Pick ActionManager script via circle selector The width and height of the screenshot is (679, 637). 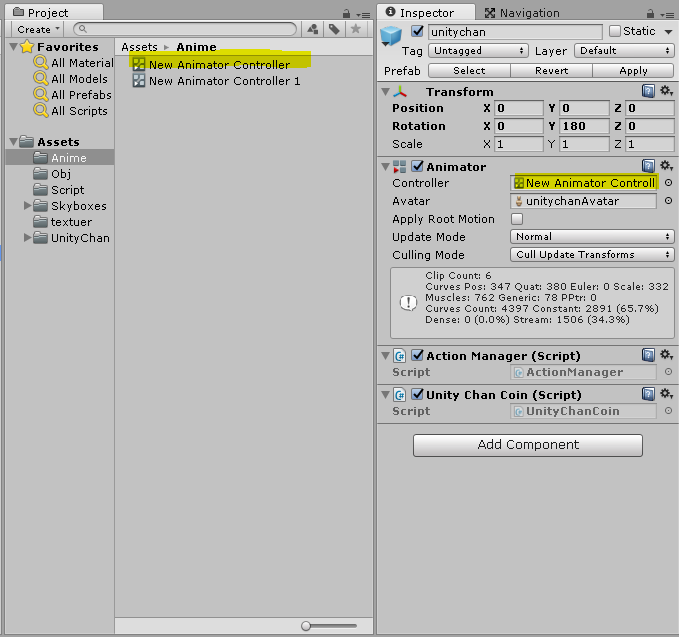pos(668,372)
